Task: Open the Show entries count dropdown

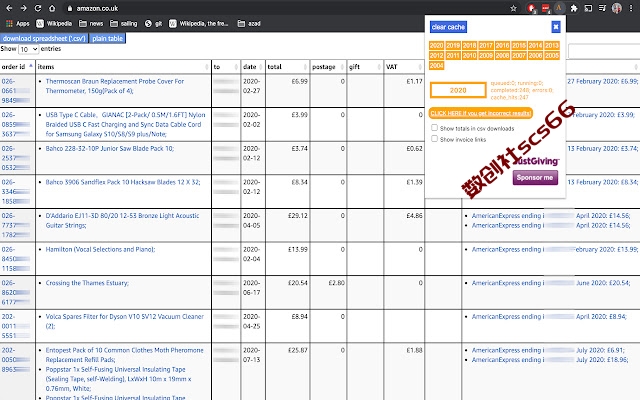Action: tap(29, 49)
